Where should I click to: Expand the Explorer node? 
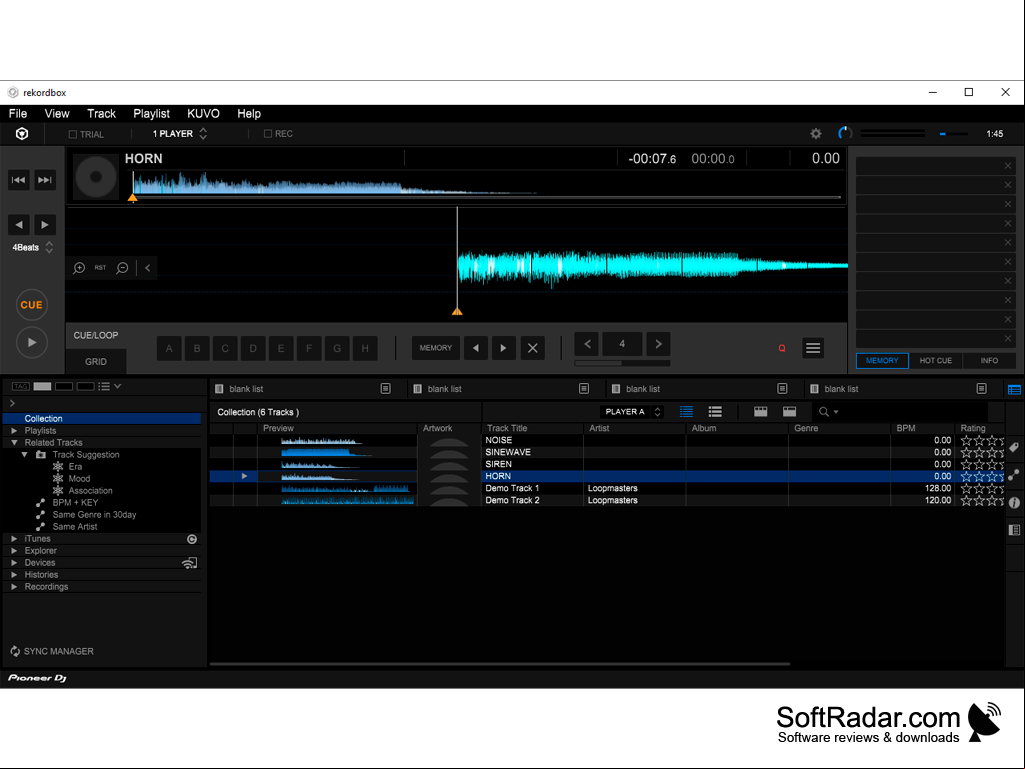pos(14,551)
